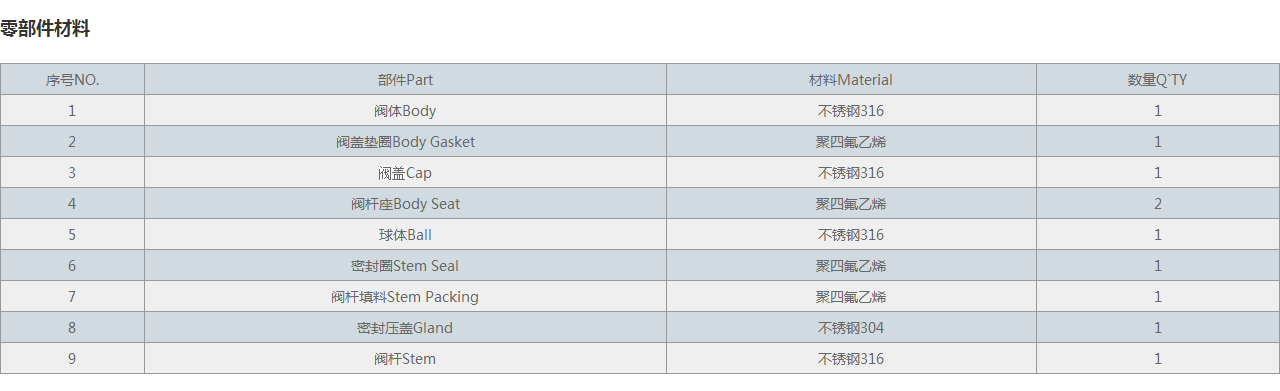This screenshot has width=1280, height=391.
Task: Select 聚四氟乙烯 in Body Gasket row
Action: tap(851, 142)
